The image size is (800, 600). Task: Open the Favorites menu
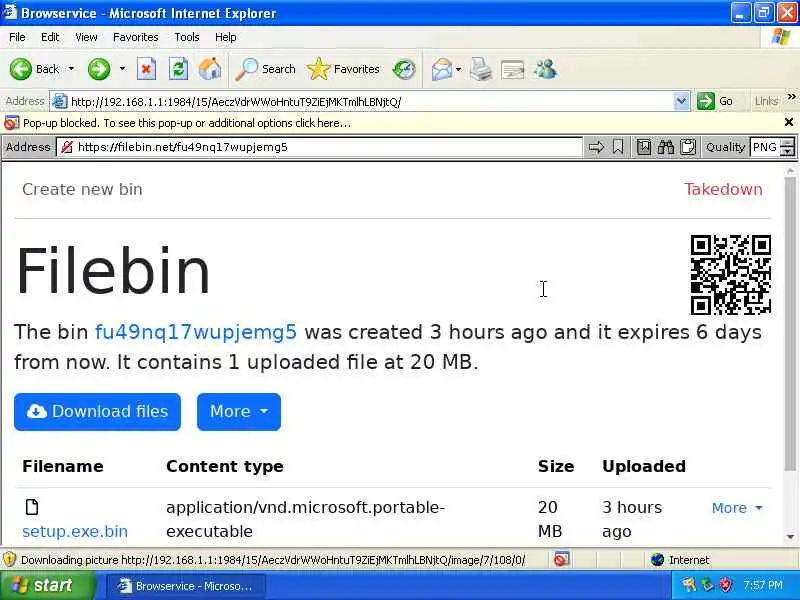(x=135, y=37)
